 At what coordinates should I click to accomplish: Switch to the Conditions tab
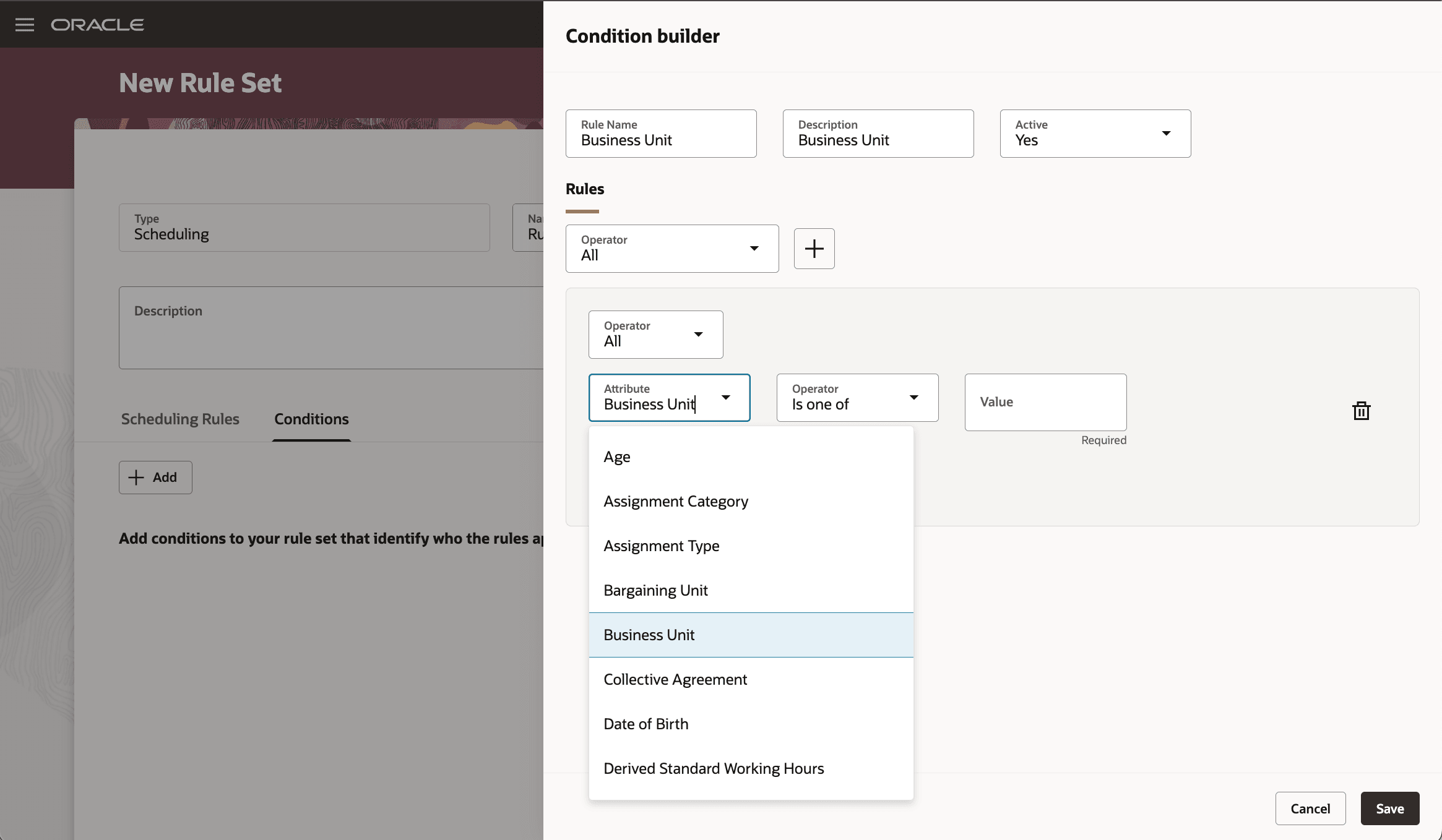tap(311, 419)
